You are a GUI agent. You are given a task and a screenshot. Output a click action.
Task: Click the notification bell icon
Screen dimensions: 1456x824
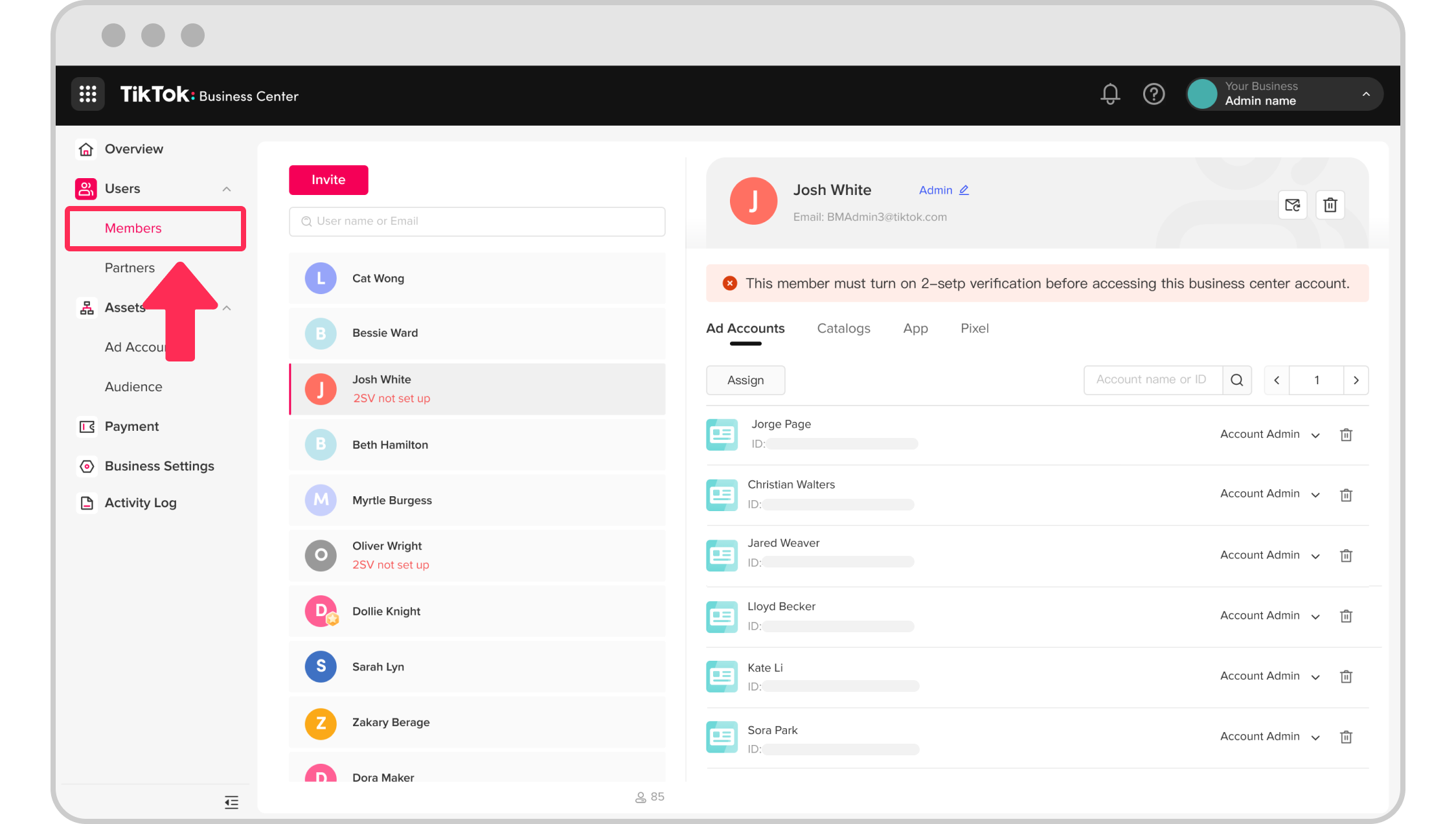point(1111,95)
